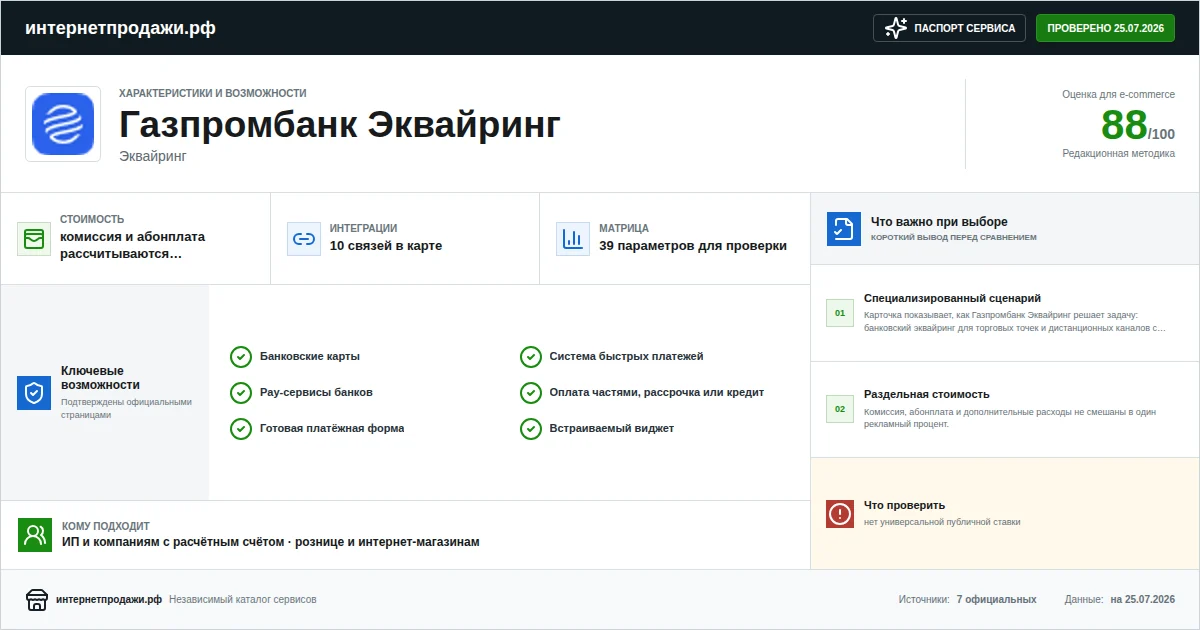Click the Матрица bar chart icon
Image resolution: width=1200 pixels, height=630 pixels.
[x=573, y=239]
